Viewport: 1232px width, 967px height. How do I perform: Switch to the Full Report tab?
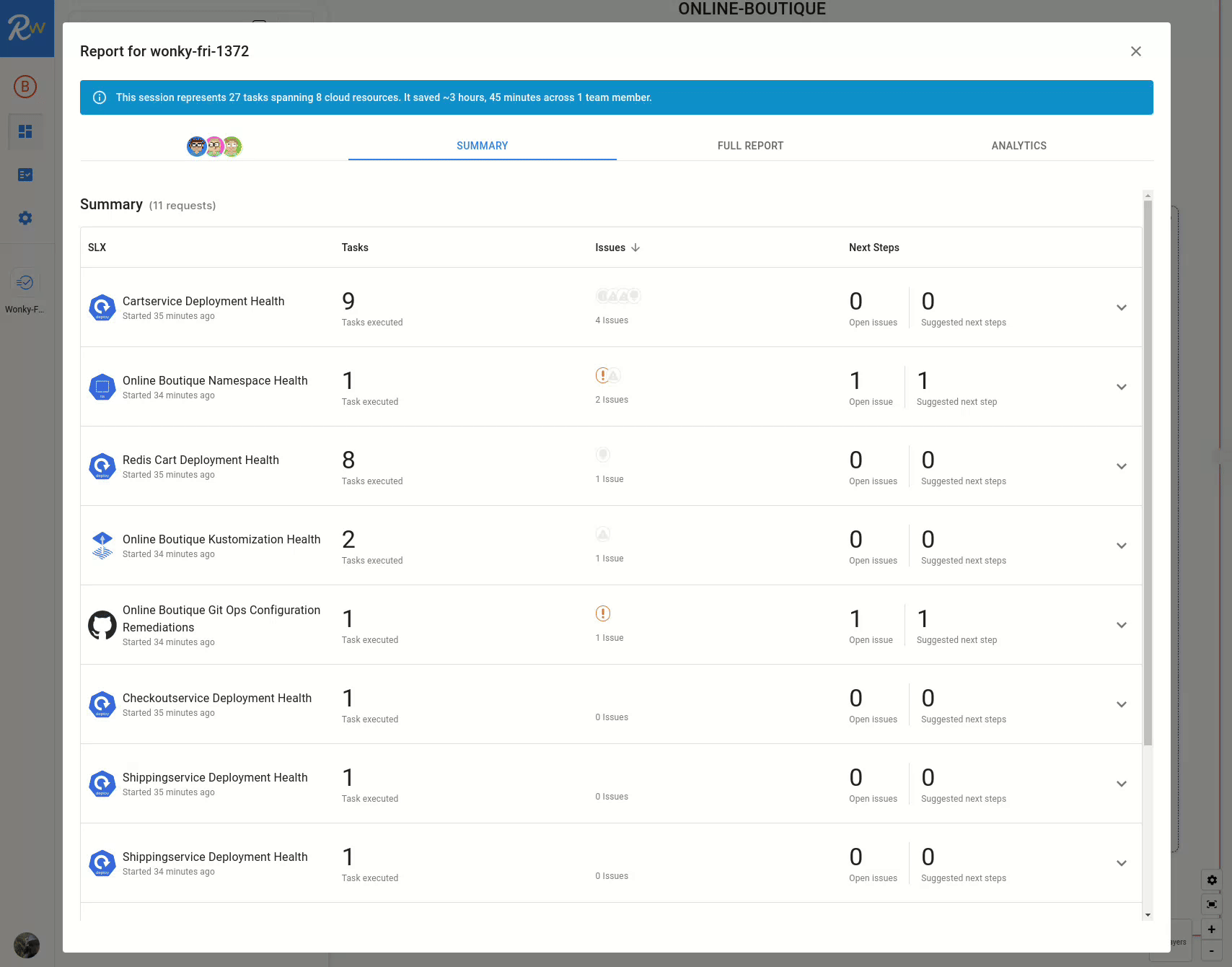click(750, 146)
